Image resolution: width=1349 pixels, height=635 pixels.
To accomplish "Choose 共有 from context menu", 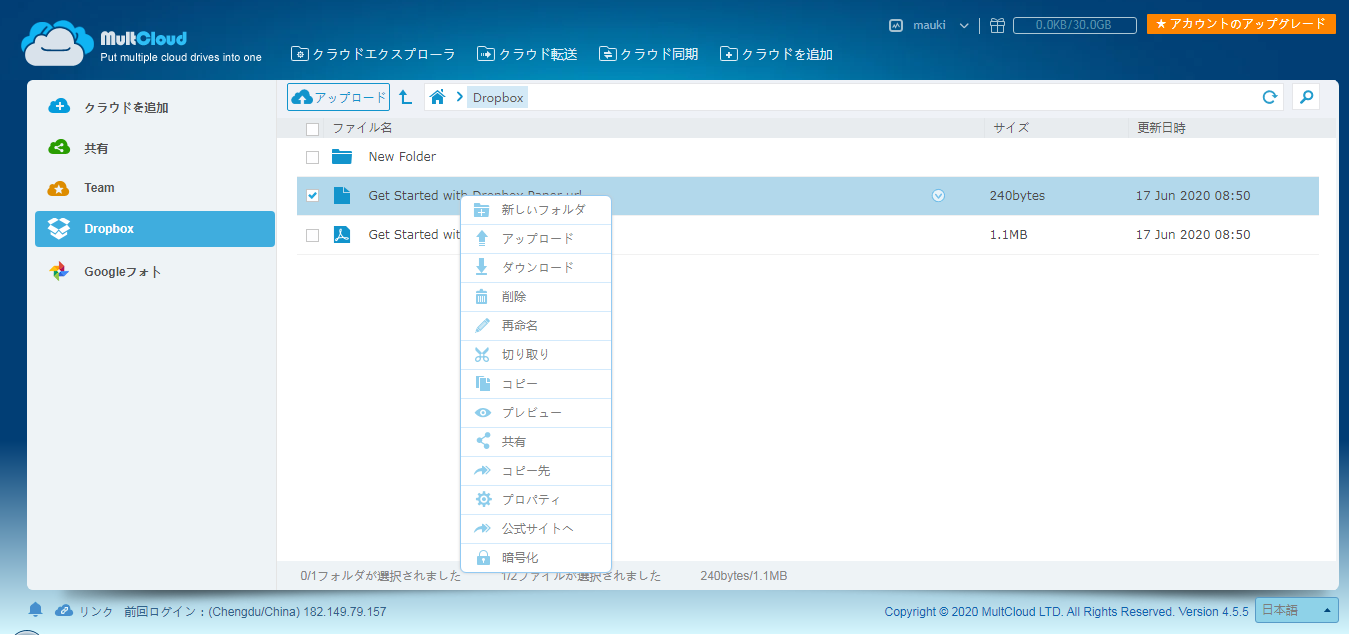I will 536,442.
